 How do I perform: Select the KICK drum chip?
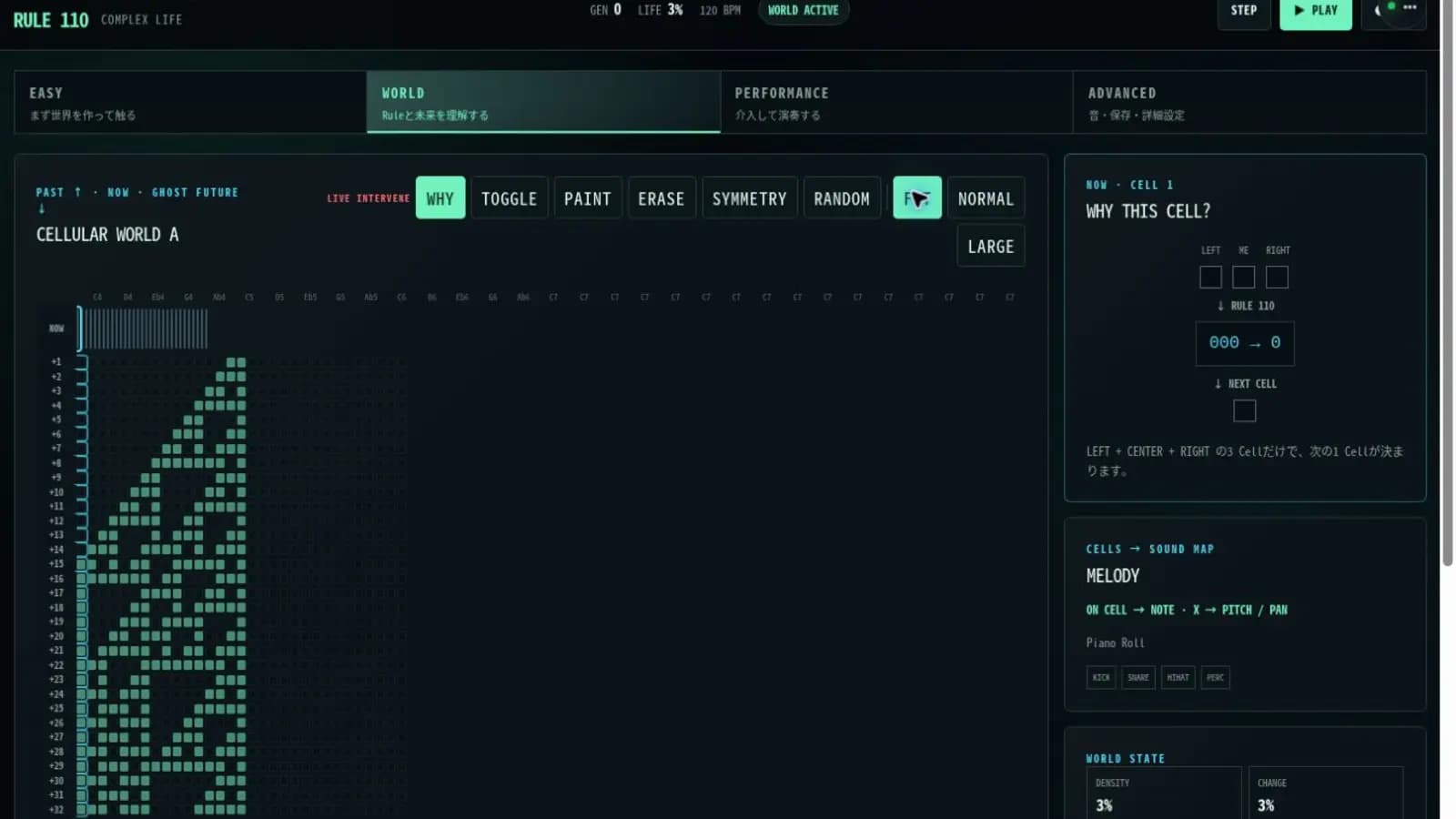pos(1101,677)
